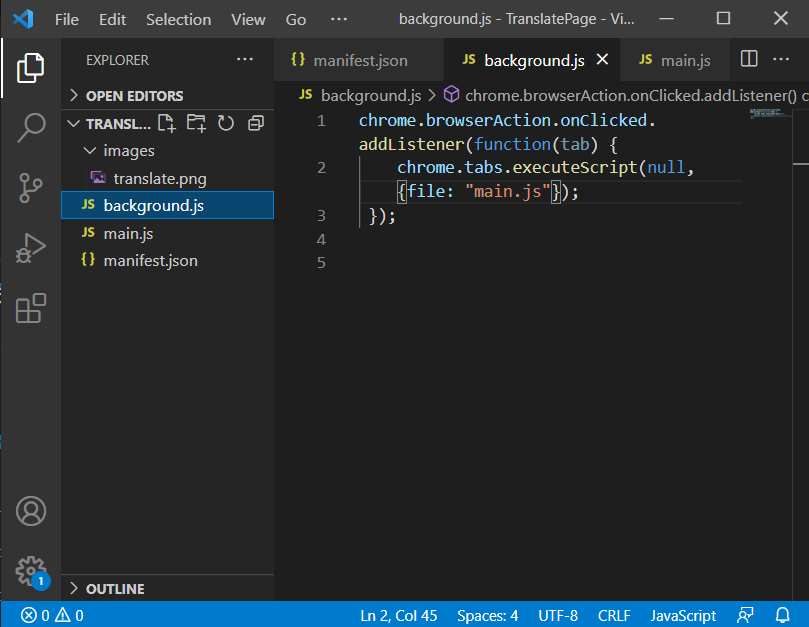Image resolution: width=809 pixels, height=627 pixels.
Task: Collapse the images folder
Action: click(128, 151)
